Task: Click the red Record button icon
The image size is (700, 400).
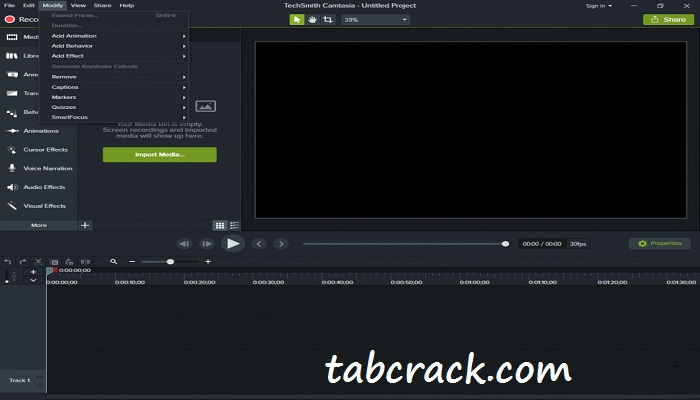Action: click(x=10, y=19)
